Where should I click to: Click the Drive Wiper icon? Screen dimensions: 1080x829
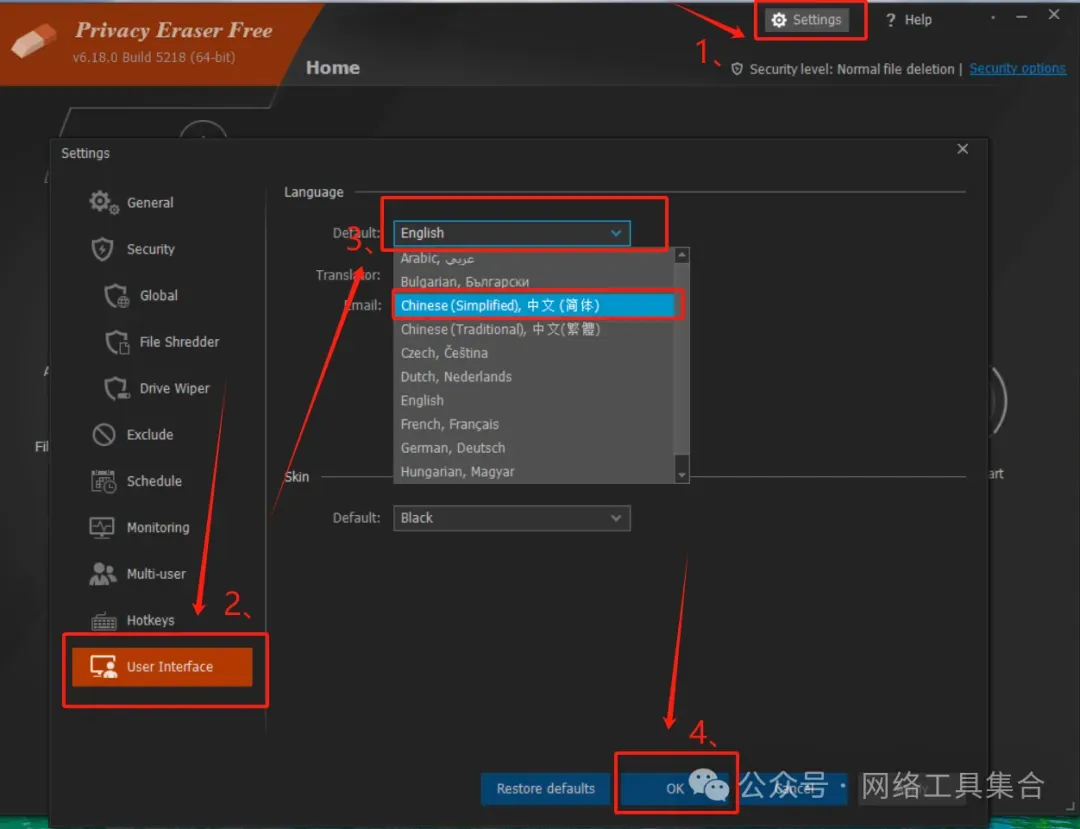point(117,388)
